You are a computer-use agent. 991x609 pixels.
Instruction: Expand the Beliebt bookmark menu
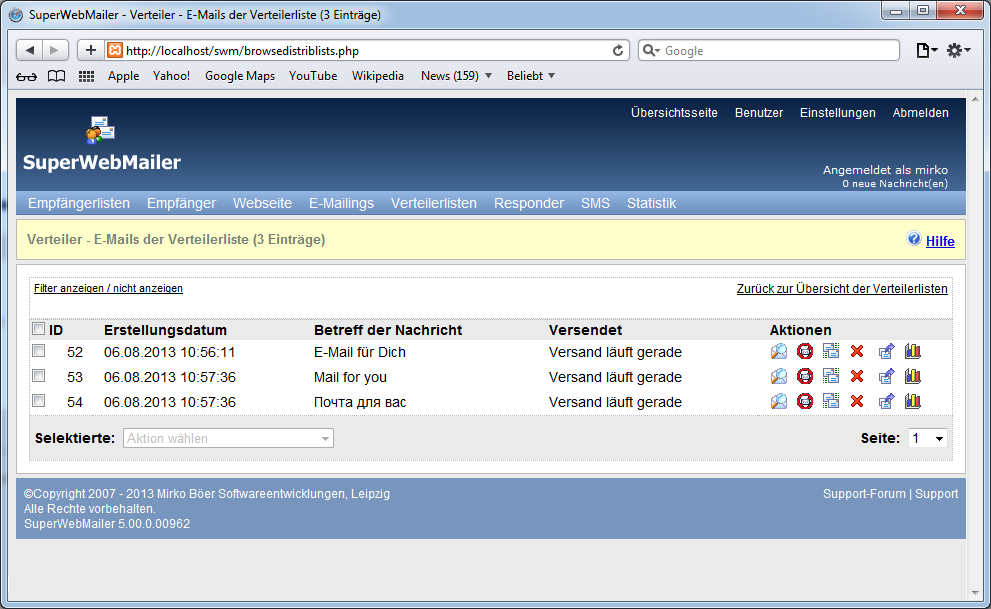[531, 76]
